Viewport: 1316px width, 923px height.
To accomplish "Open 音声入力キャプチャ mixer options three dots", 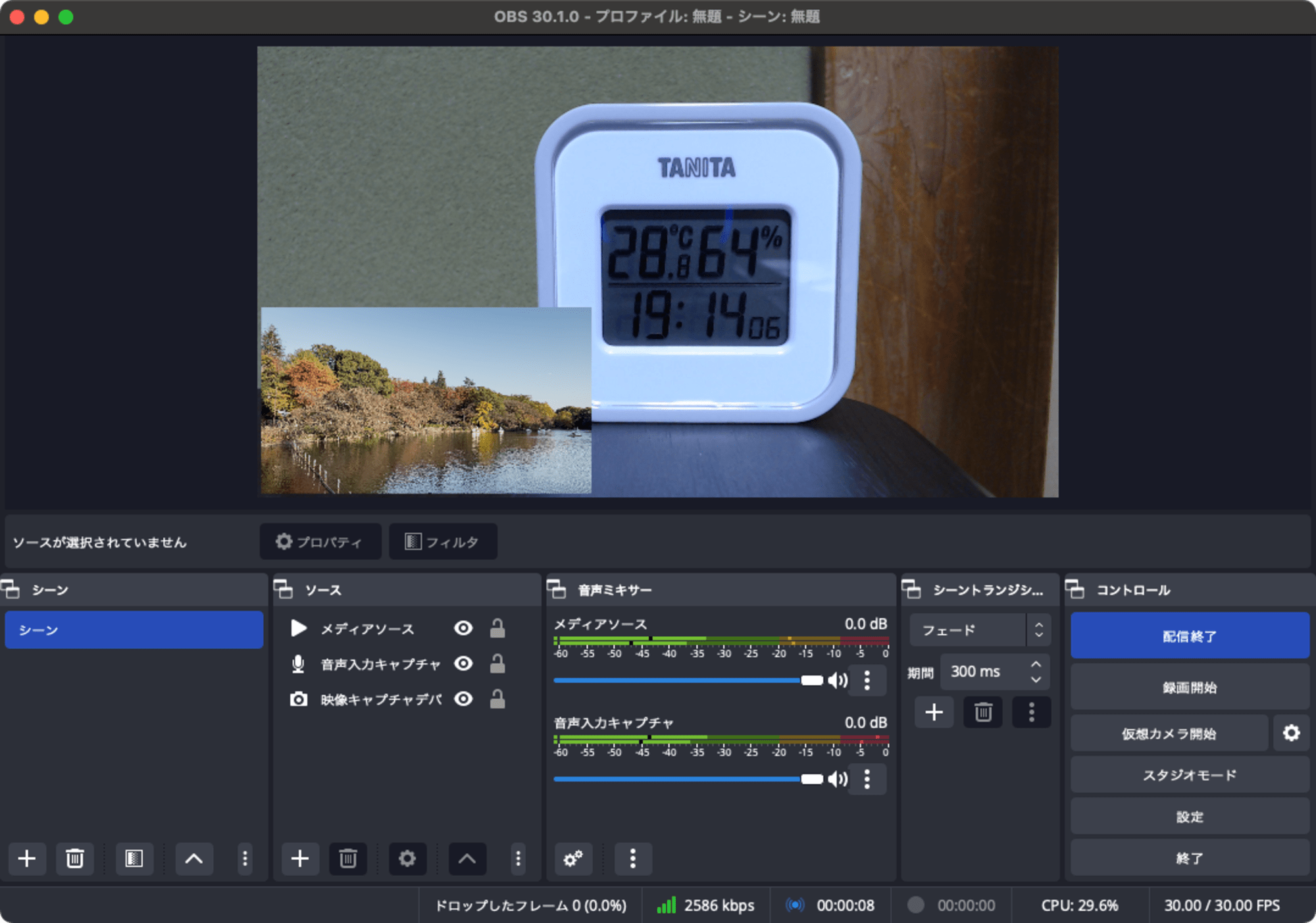I will pyautogui.click(x=867, y=779).
